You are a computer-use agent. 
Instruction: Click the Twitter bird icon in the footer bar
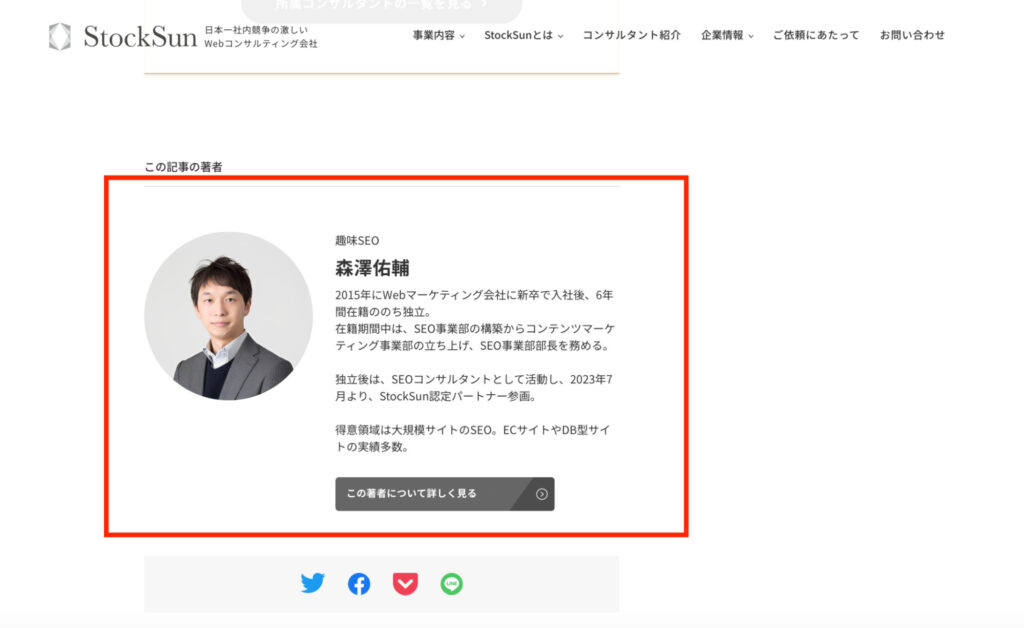tap(313, 583)
